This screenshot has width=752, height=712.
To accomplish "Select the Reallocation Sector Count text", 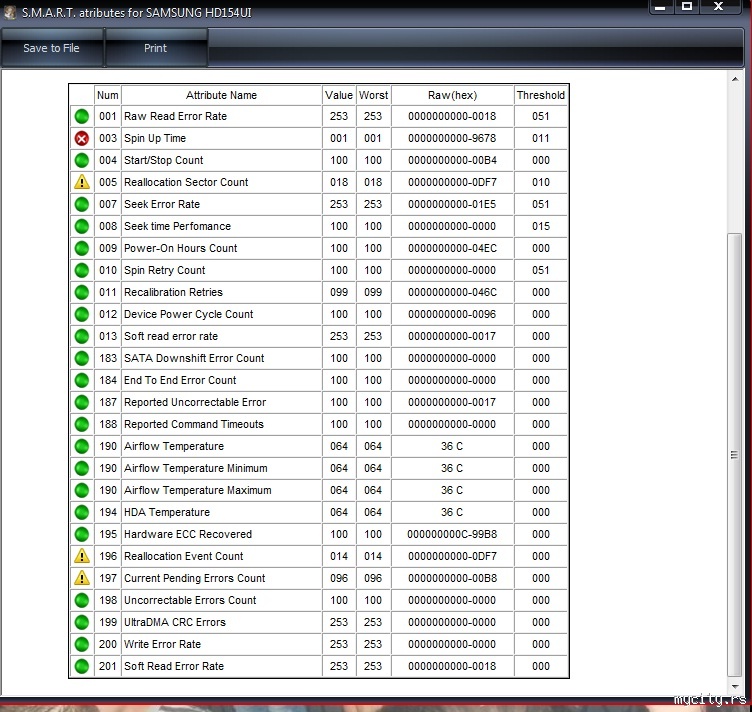I will [x=186, y=182].
